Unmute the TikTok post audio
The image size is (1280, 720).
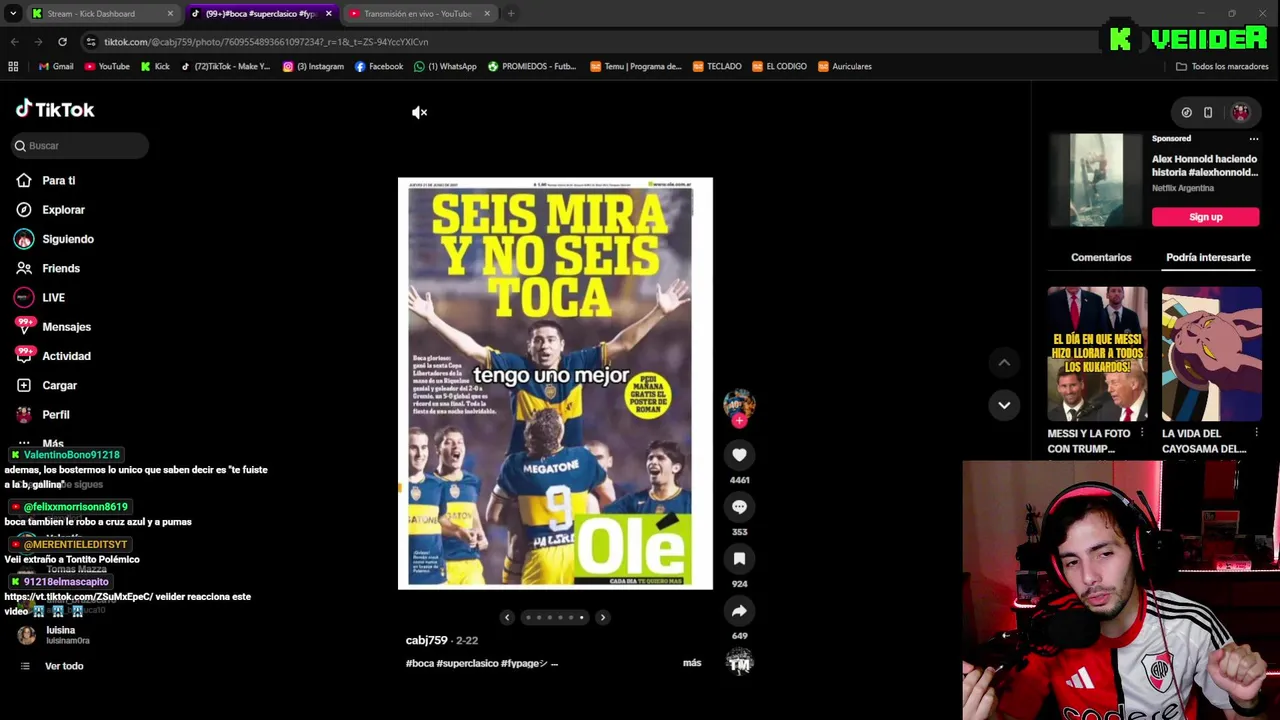(x=420, y=112)
